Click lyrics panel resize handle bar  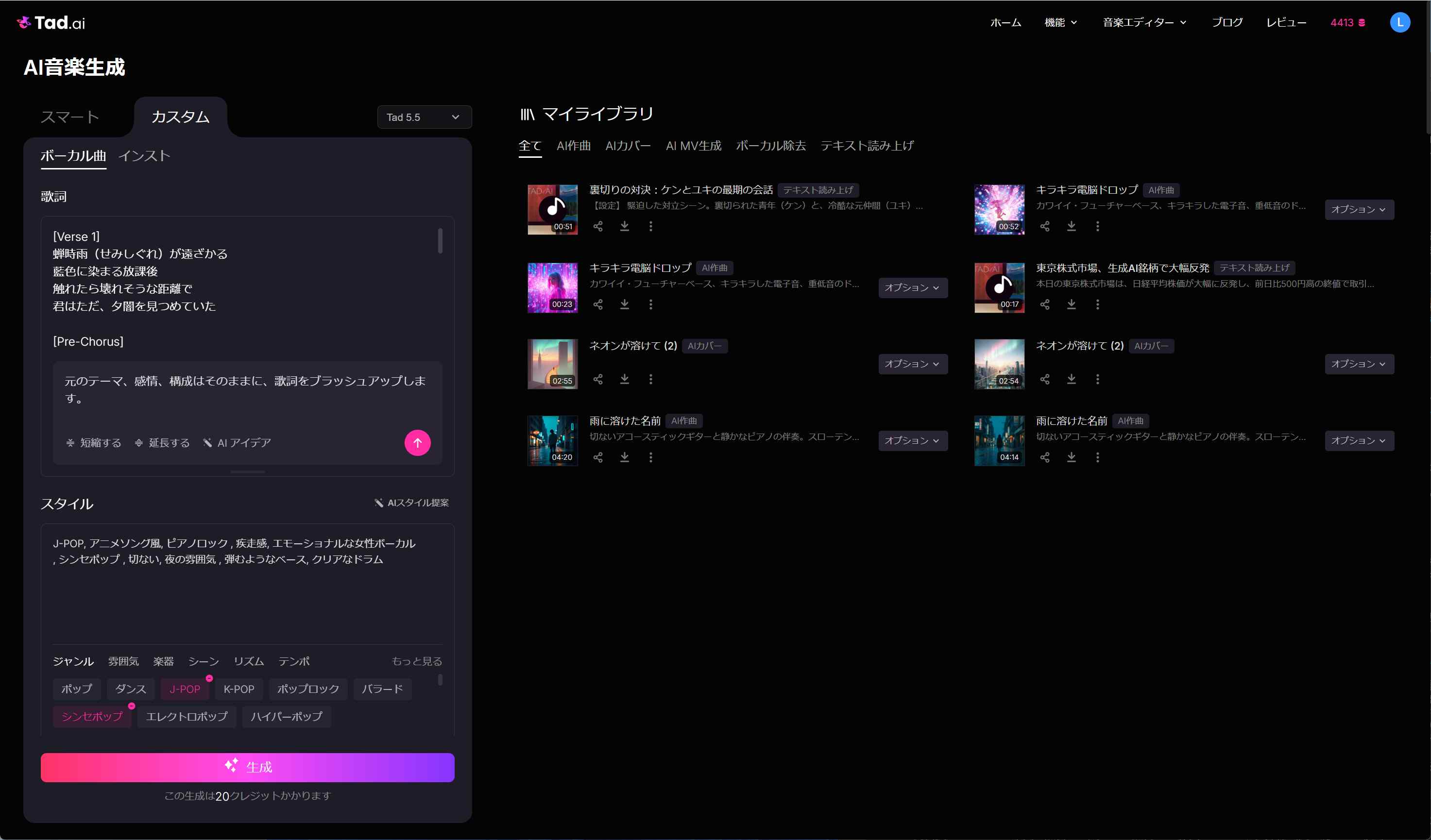coord(248,471)
